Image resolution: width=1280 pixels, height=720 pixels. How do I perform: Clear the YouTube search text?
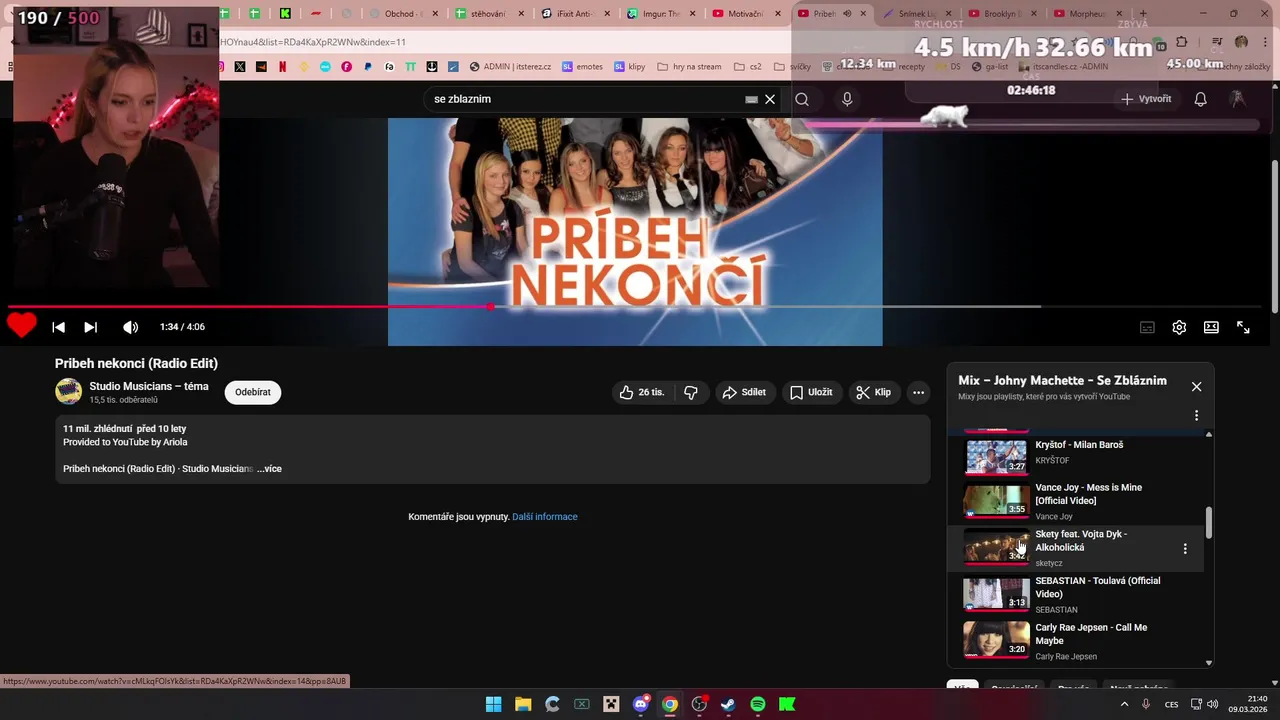click(770, 99)
